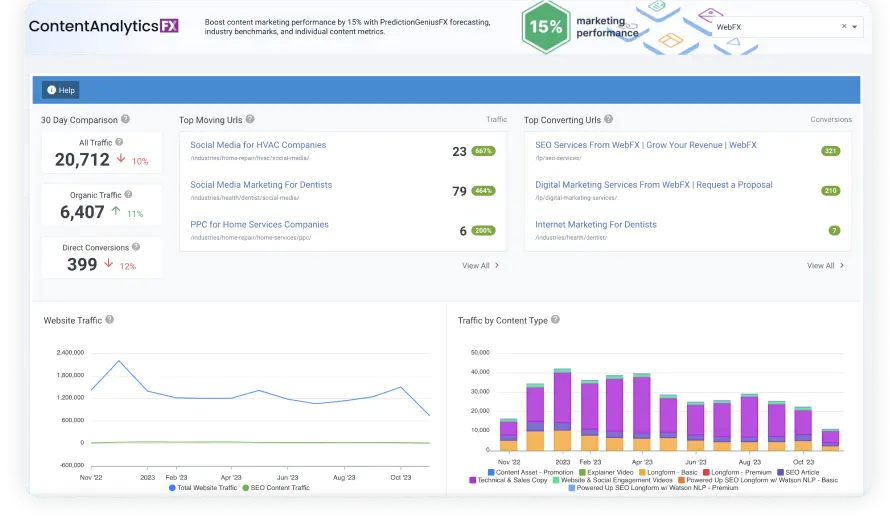Open Internet Marketing For Dentists link

(596, 225)
